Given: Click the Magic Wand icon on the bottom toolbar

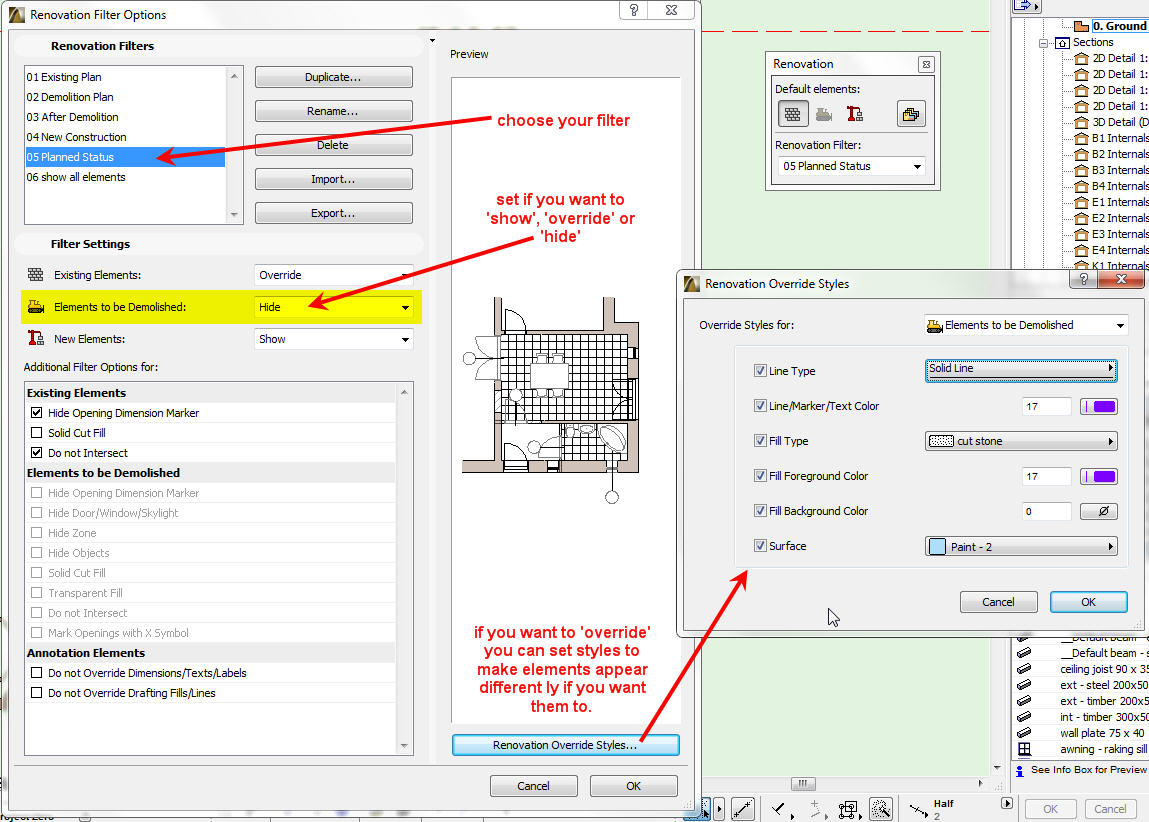Looking at the screenshot, I should pyautogui.click(x=880, y=809).
